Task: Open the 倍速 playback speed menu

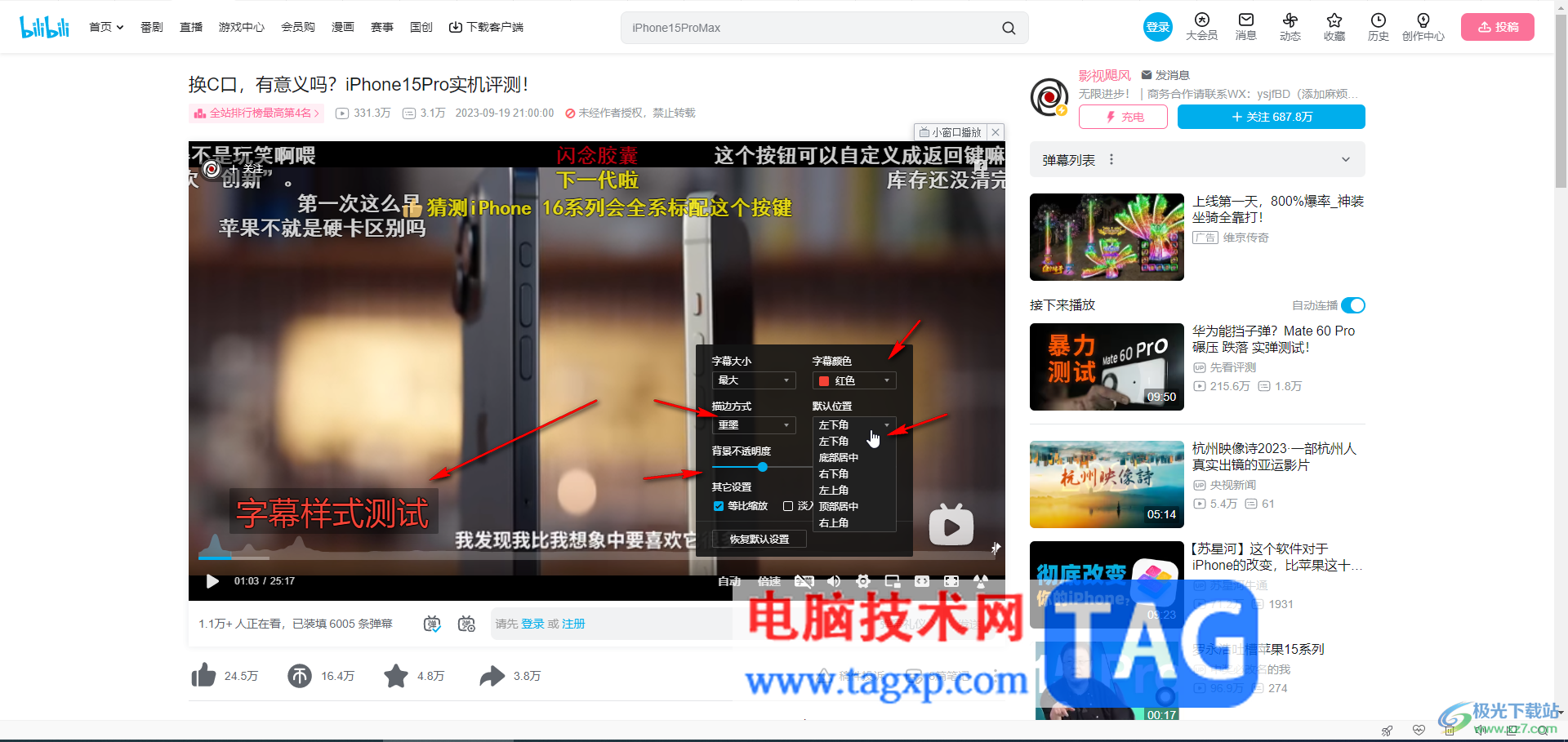Action: tap(769, 581)
